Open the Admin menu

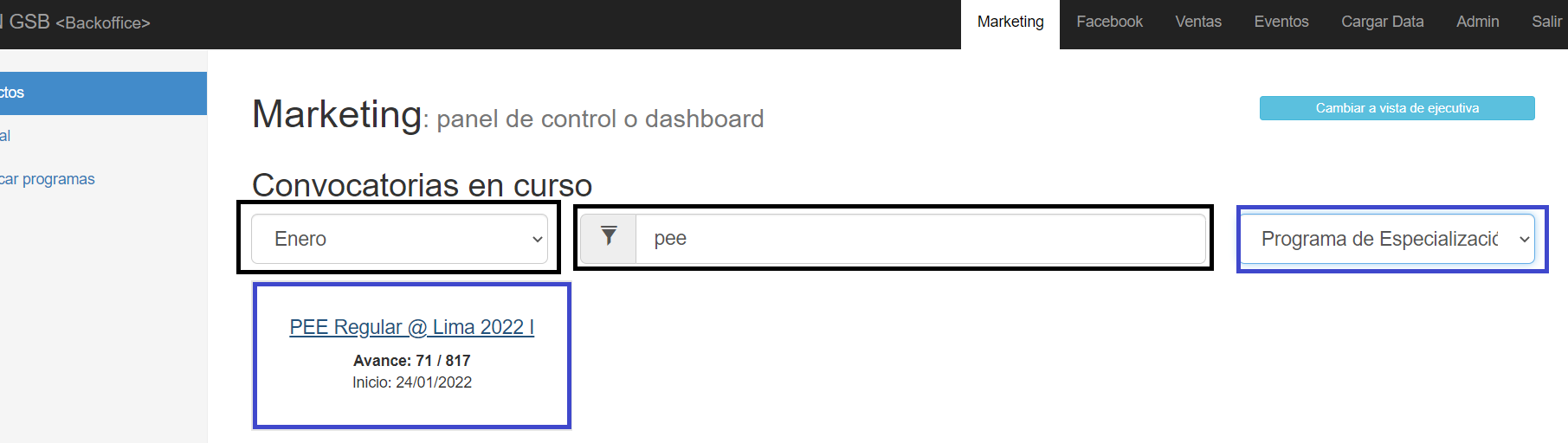pos(1477,22)
